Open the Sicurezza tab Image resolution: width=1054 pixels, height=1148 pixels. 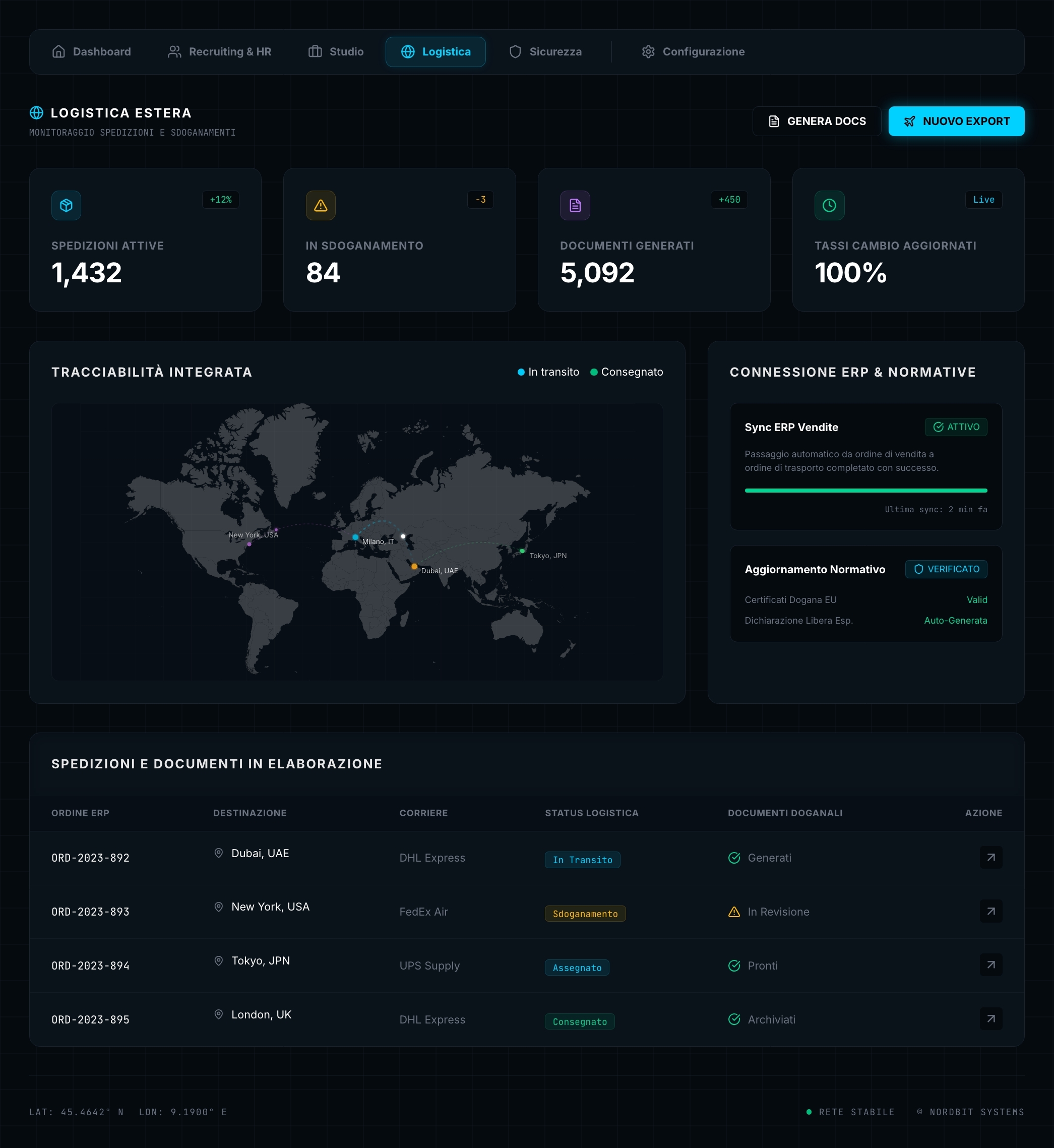pyautogui.click(x=545, y=52)
